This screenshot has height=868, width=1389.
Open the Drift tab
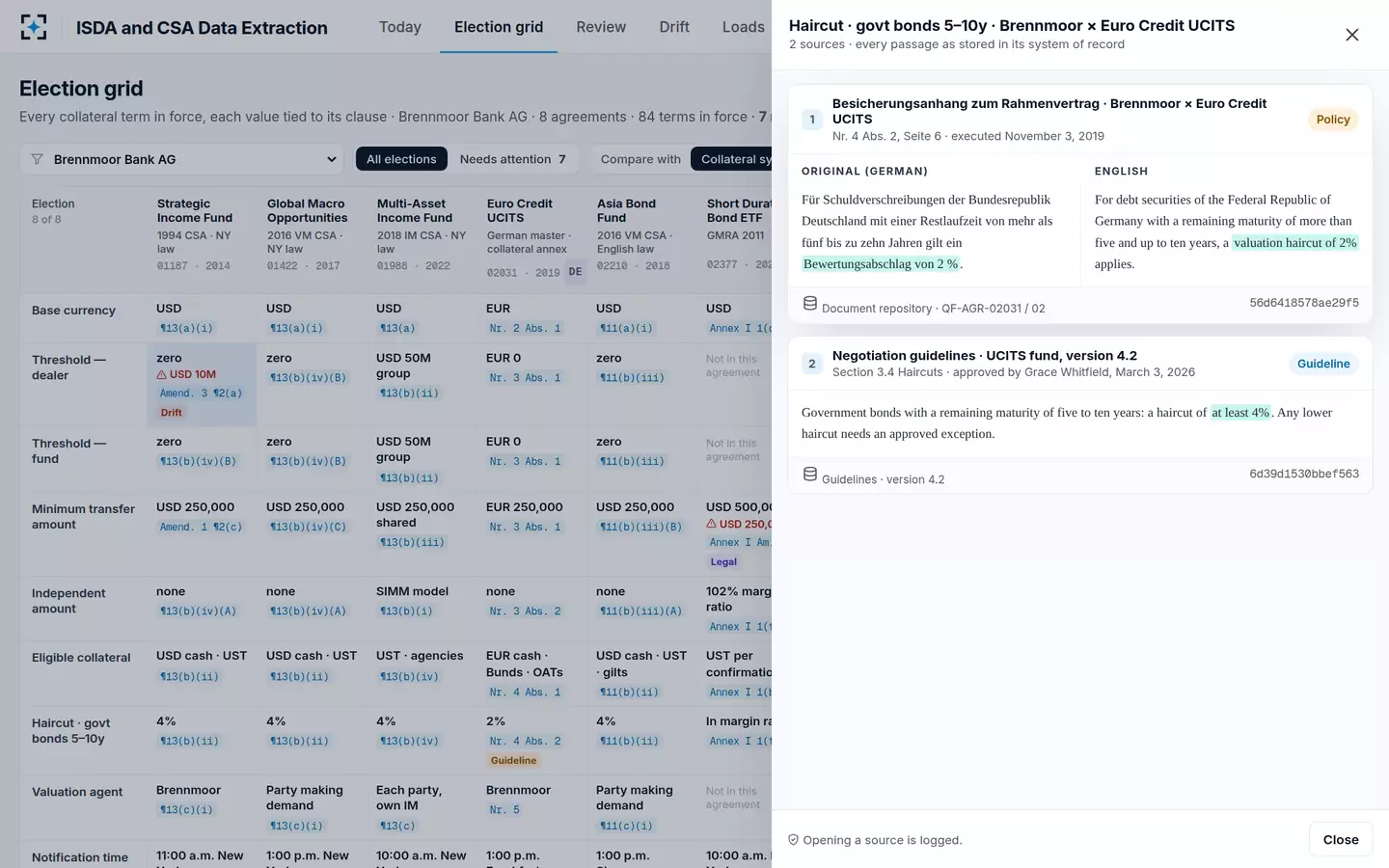674,27
